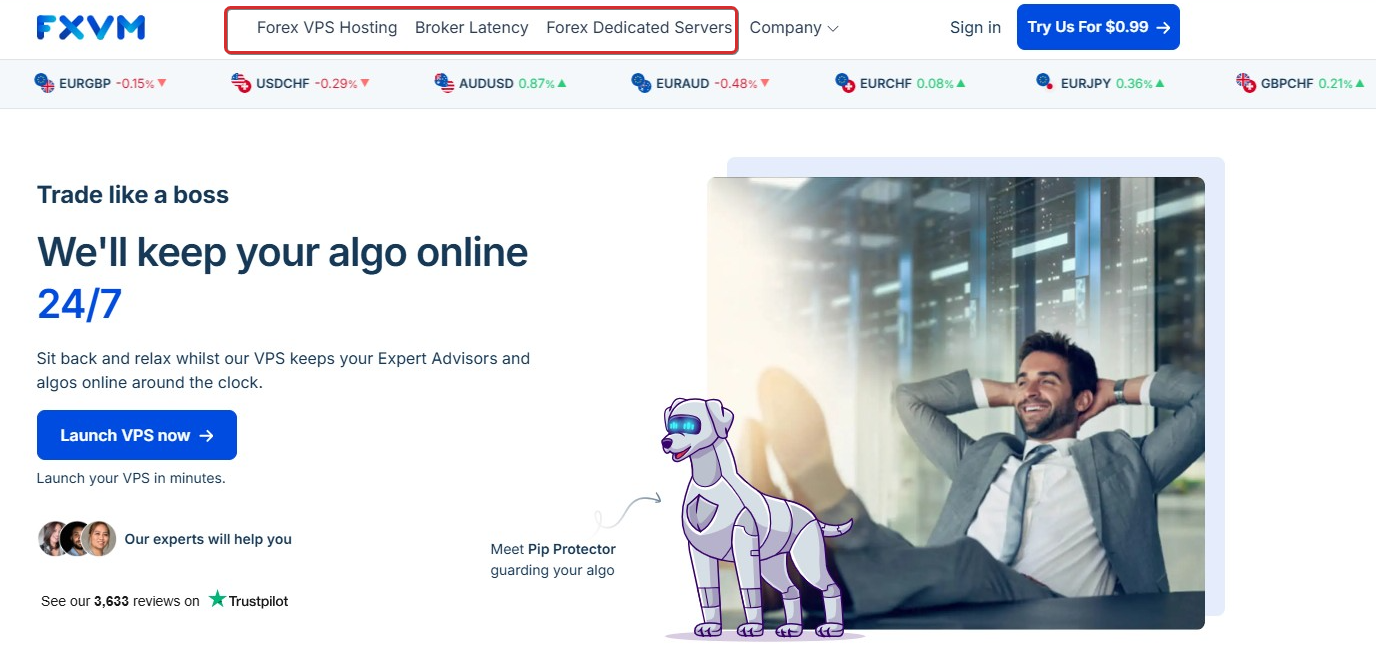
Task: Open the Trustpilot reviews logo
Action: tap(249, 600)
